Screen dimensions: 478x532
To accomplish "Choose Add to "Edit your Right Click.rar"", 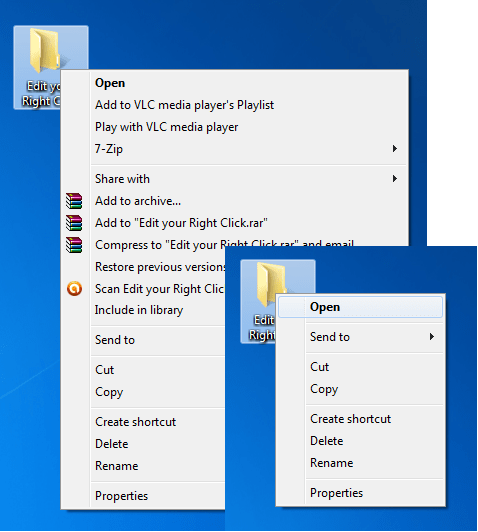I will [181, 223].
